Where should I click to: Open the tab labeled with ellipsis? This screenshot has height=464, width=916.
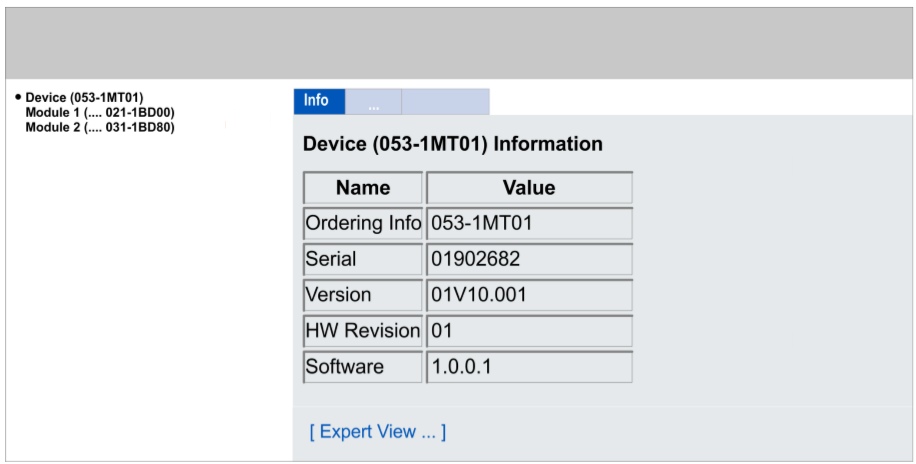click(373, 102)
